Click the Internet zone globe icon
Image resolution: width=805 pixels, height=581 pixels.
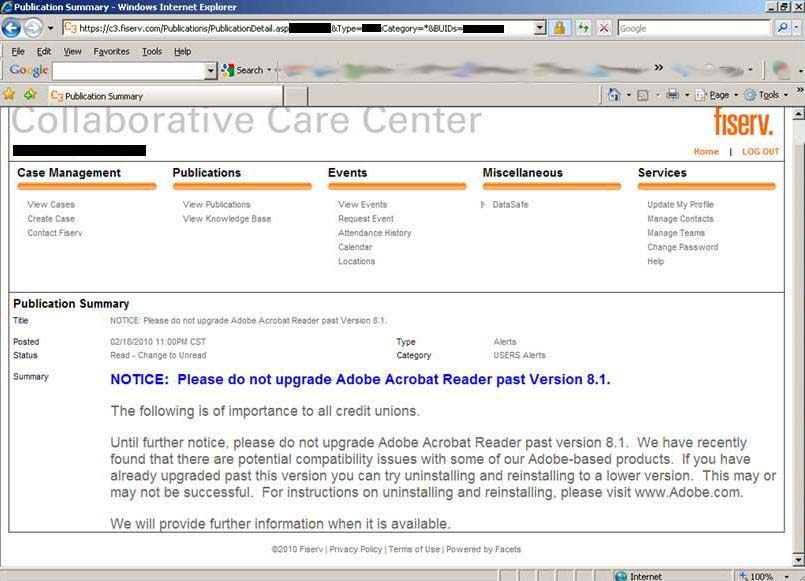tap(621, 576)
